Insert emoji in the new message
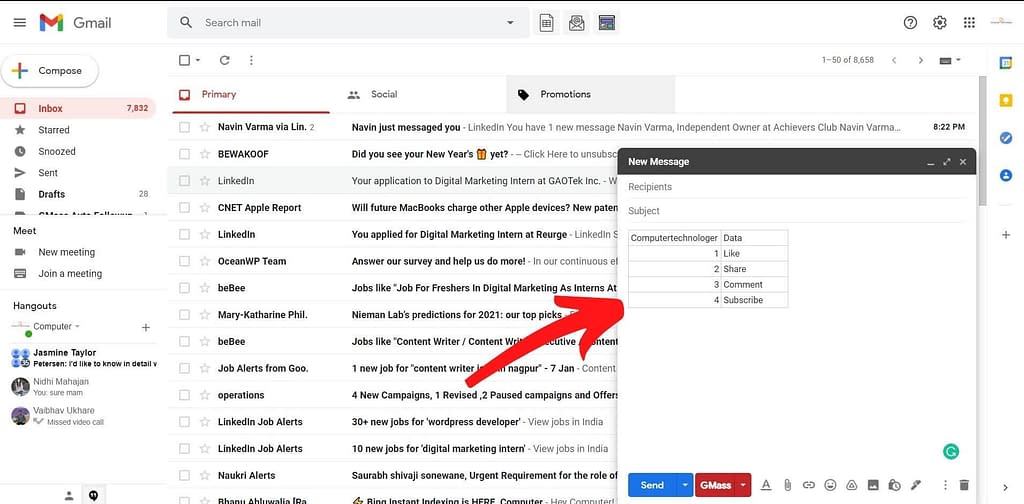The height and width of the screenshot is (504, 1024). pos(831,485)
